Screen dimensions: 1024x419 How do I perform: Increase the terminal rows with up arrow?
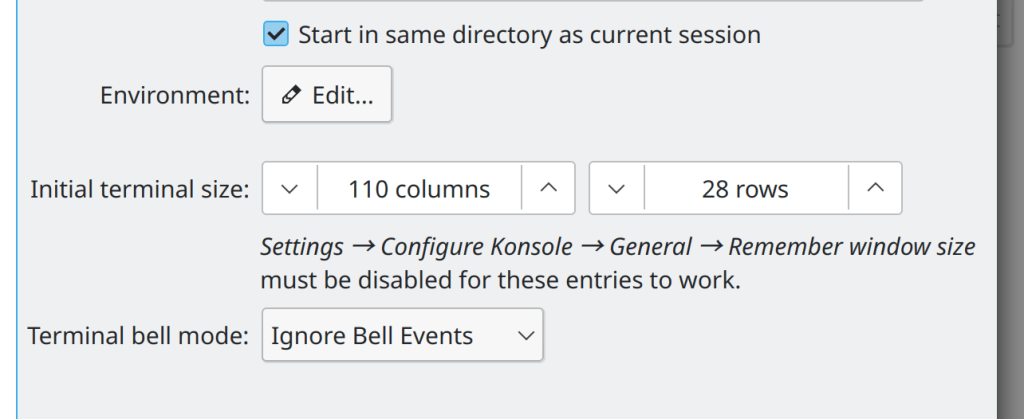(875, 189)
